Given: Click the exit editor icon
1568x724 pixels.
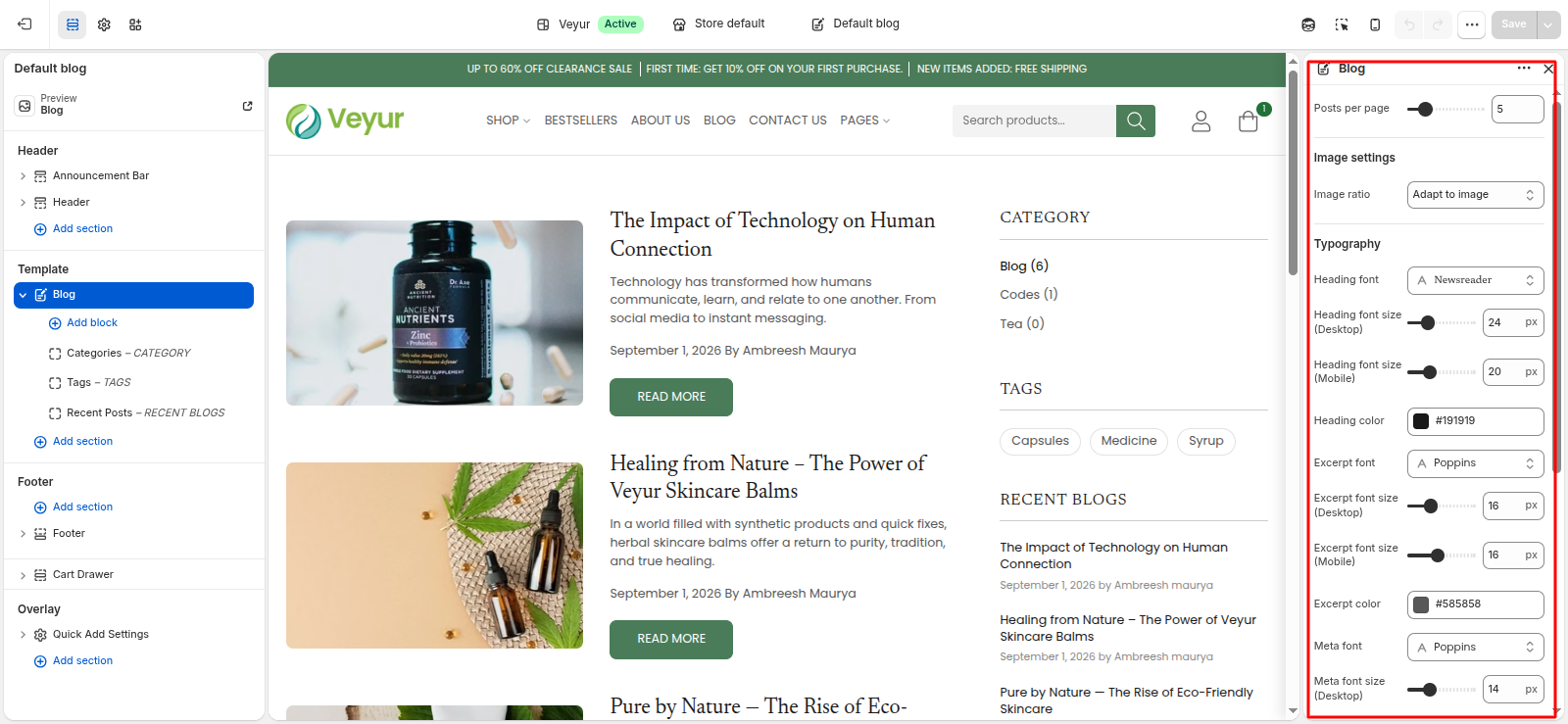Looking at the screenshot, I should 24,24.
